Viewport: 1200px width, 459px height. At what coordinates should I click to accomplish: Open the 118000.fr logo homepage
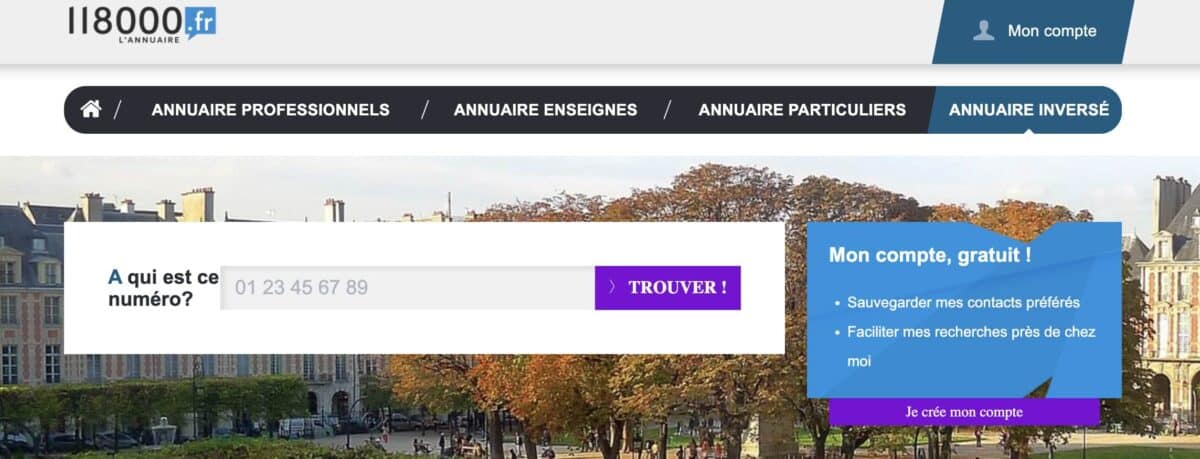pyautogui.click(x=142, y=24)
